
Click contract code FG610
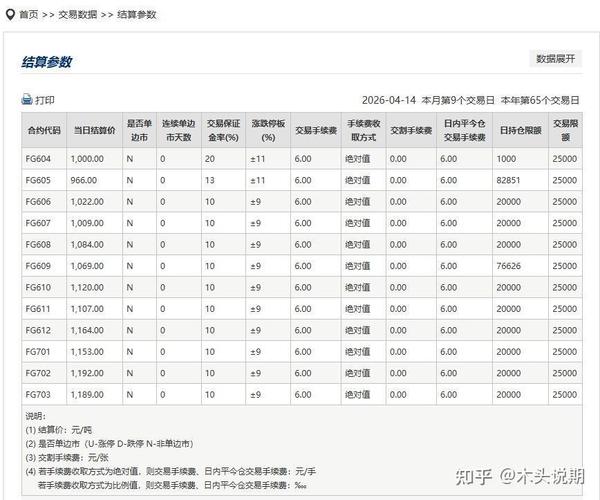(38, 287)
